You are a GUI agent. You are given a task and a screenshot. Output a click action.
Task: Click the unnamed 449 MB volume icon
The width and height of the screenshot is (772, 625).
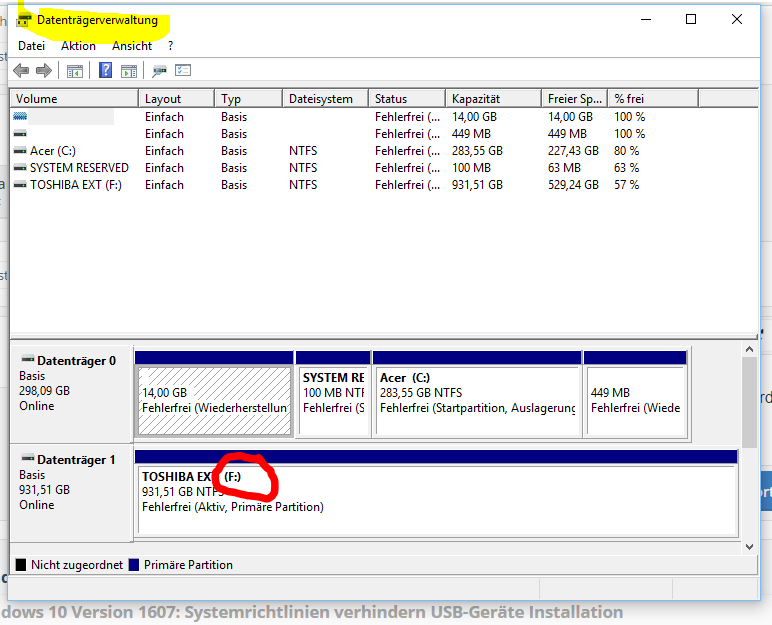coord(20,133)
